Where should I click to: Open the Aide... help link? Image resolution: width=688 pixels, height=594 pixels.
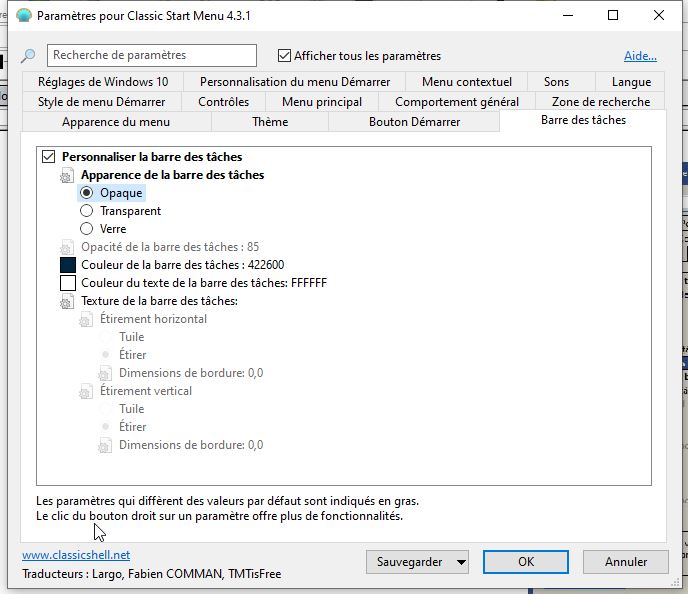[640, 56]
